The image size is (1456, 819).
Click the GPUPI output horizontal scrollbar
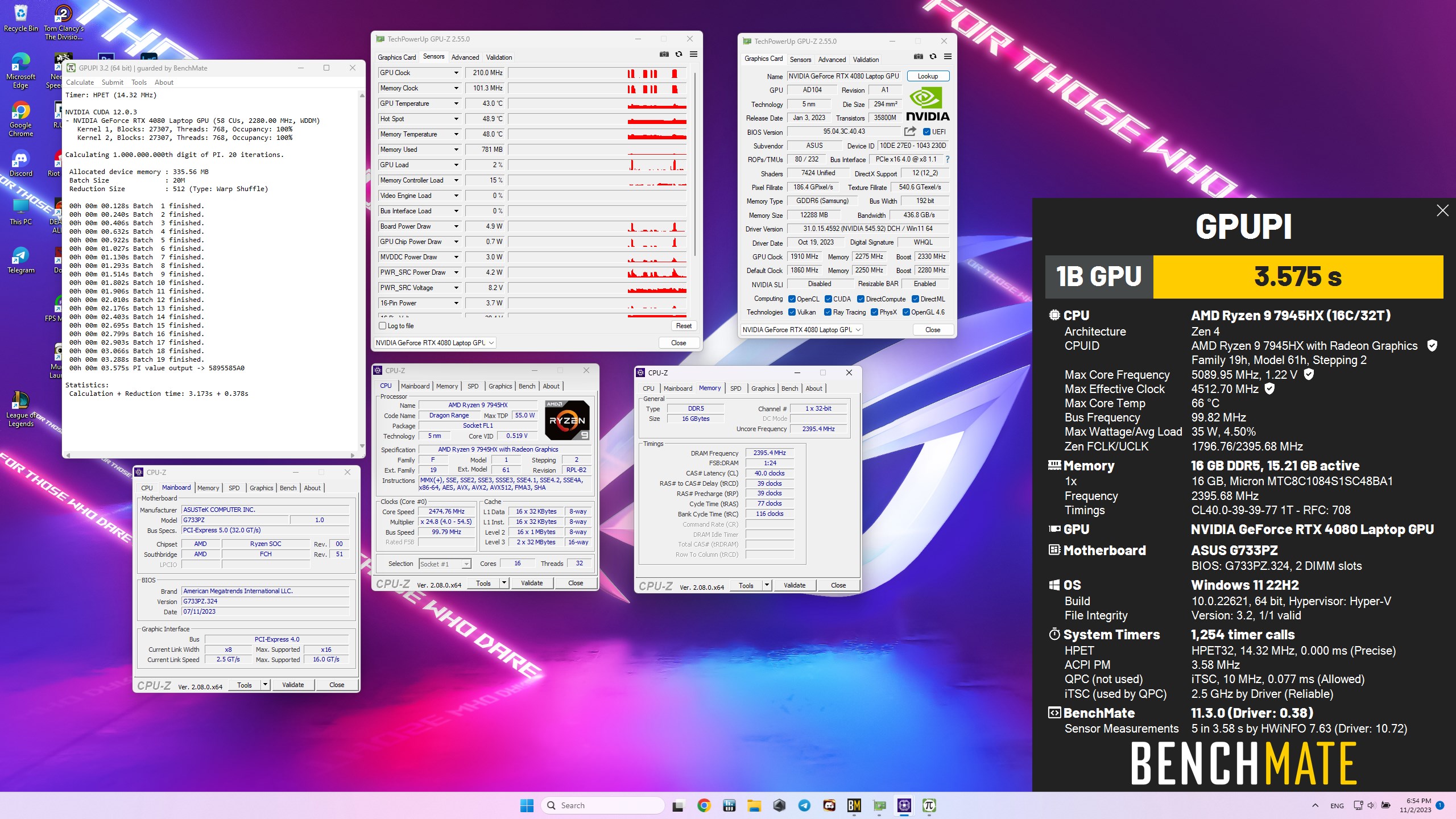tap(210, 455)
